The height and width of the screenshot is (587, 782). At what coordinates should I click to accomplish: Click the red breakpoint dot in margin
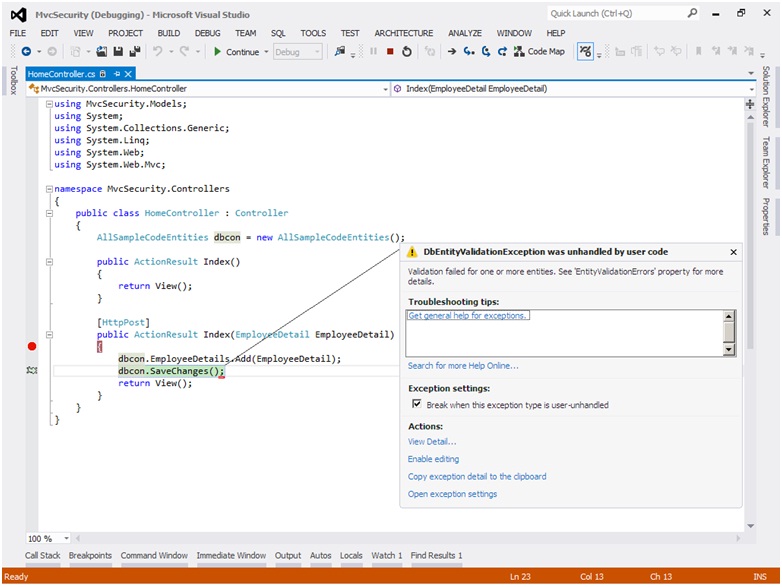(x=32, y=346)
